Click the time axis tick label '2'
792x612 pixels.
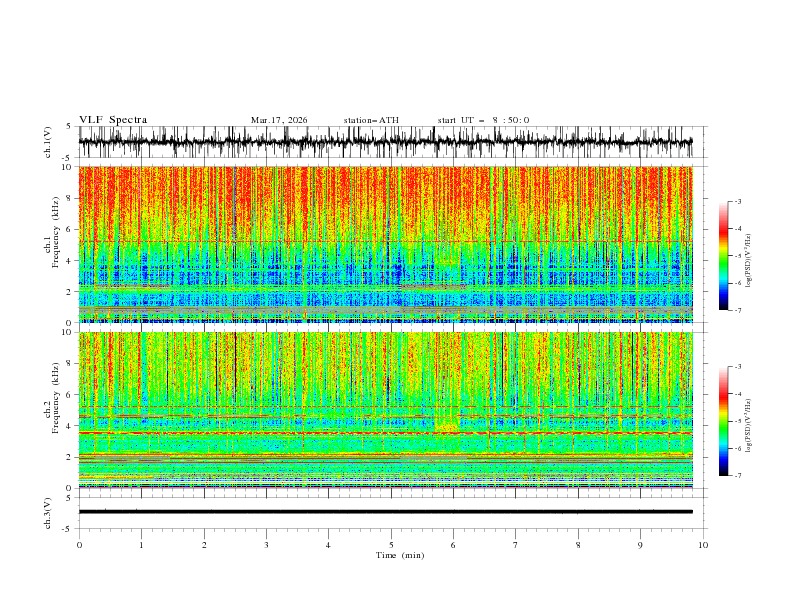(x=204, y=545)
